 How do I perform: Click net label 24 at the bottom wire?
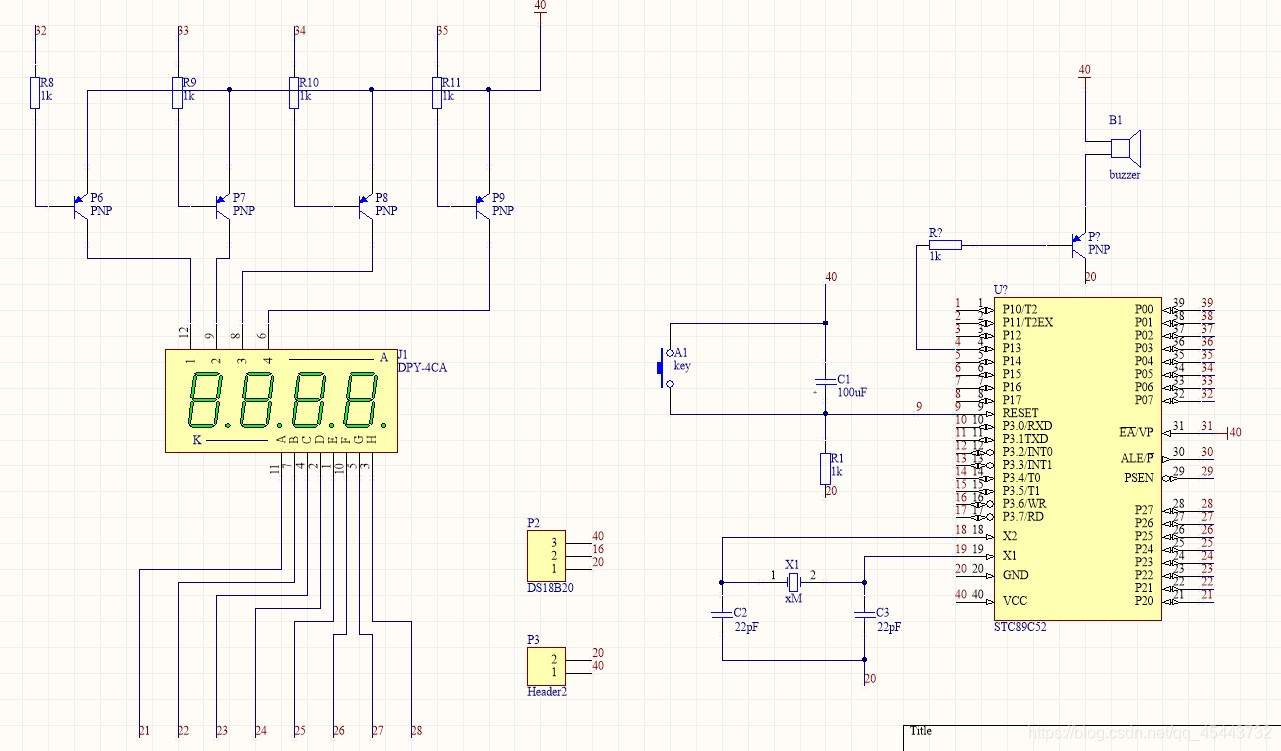pos(261,731)
